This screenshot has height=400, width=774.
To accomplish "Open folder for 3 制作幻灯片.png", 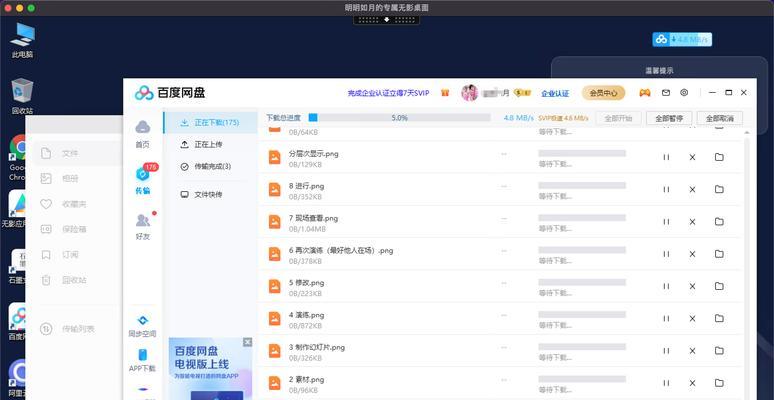I will [x=719, y=351].
